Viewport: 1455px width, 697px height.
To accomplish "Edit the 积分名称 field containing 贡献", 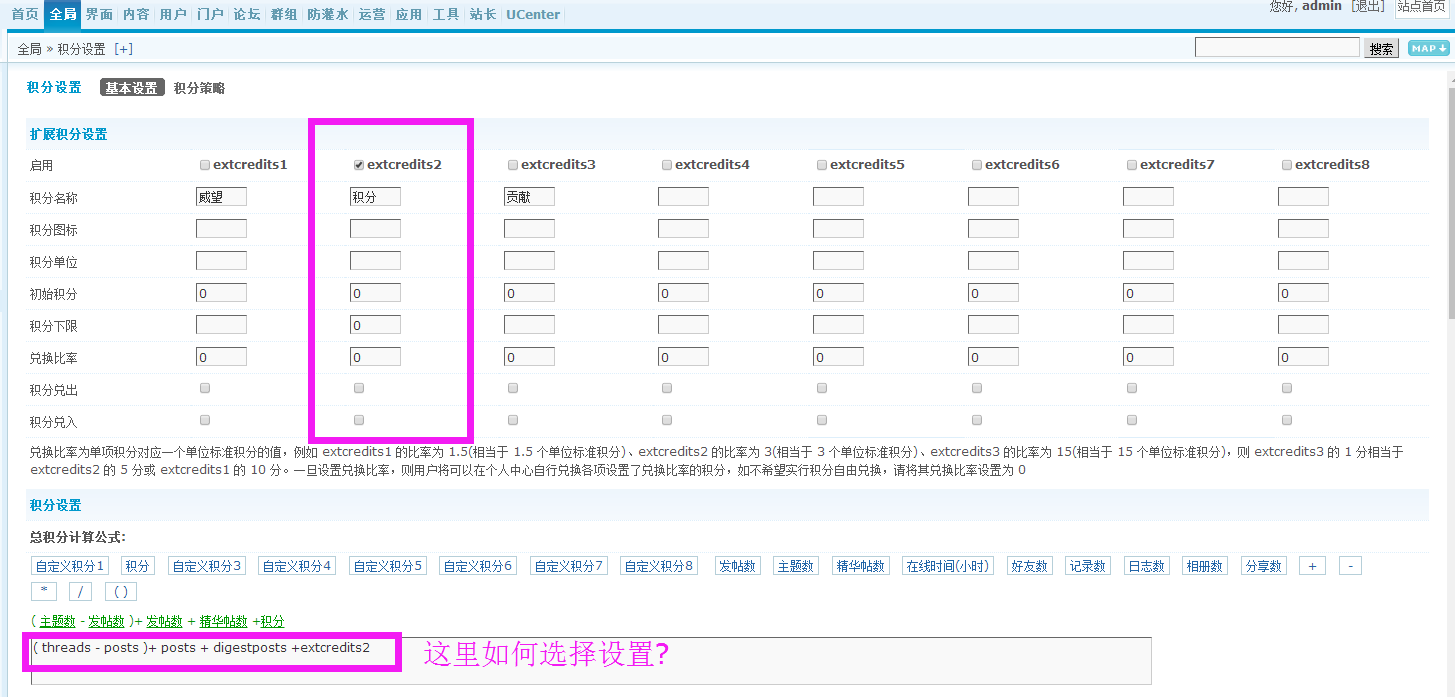I will pos(529,197).
